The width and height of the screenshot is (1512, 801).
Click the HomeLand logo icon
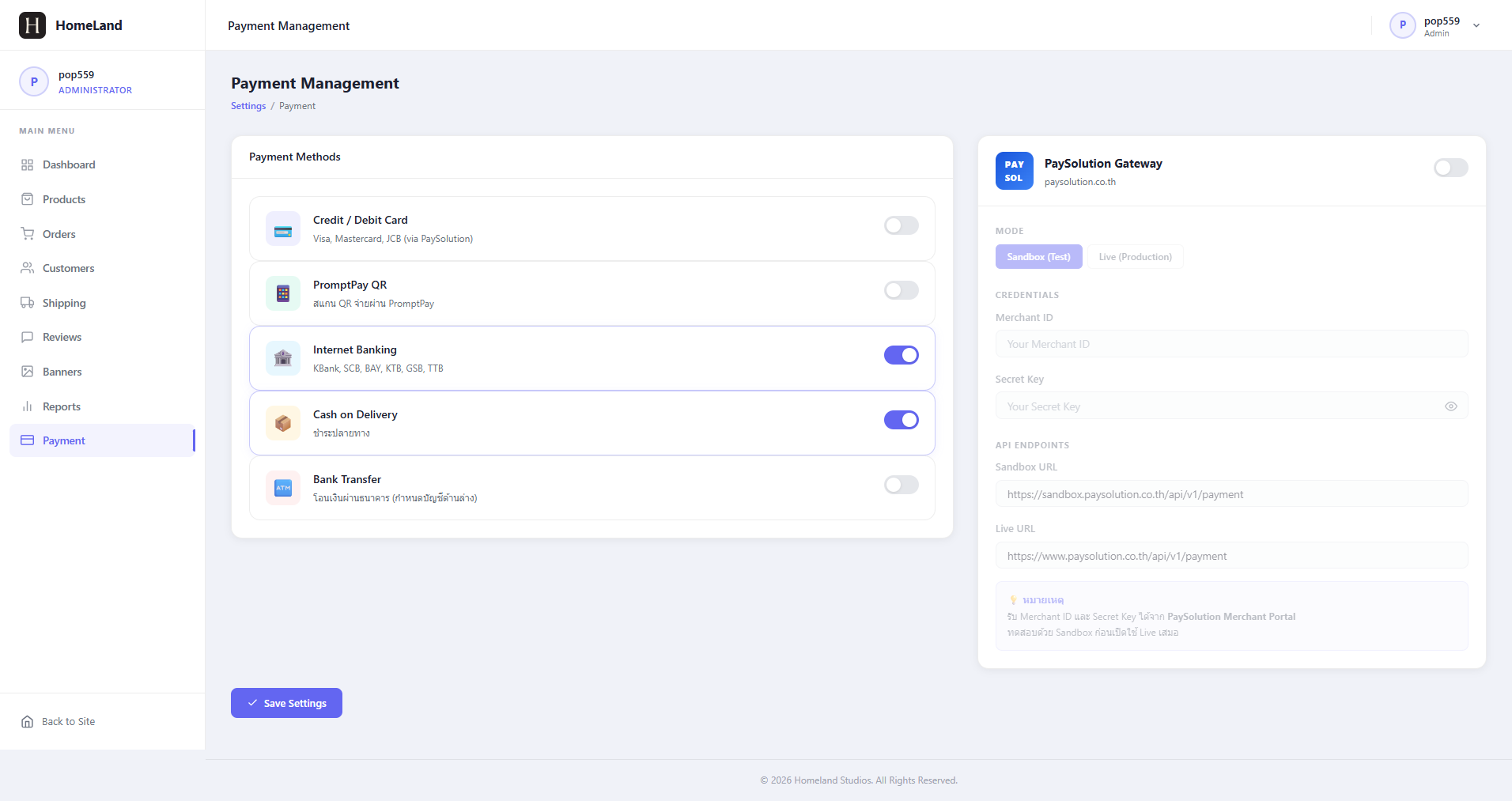pos(32,25)
